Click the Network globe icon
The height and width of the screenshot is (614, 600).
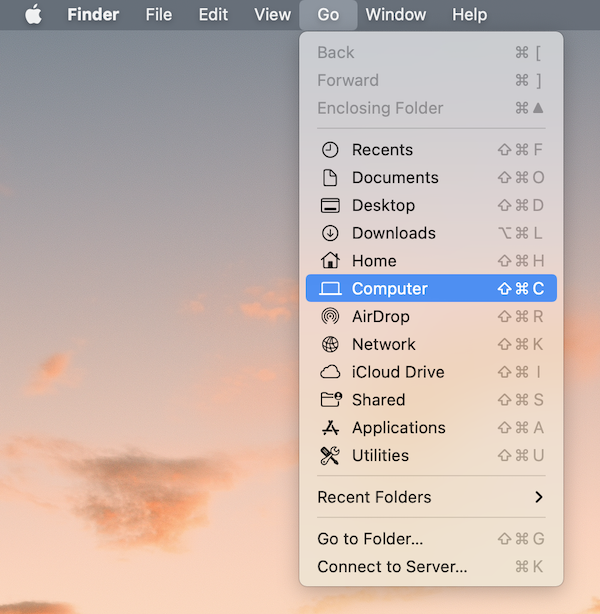[x=330, y=344]
